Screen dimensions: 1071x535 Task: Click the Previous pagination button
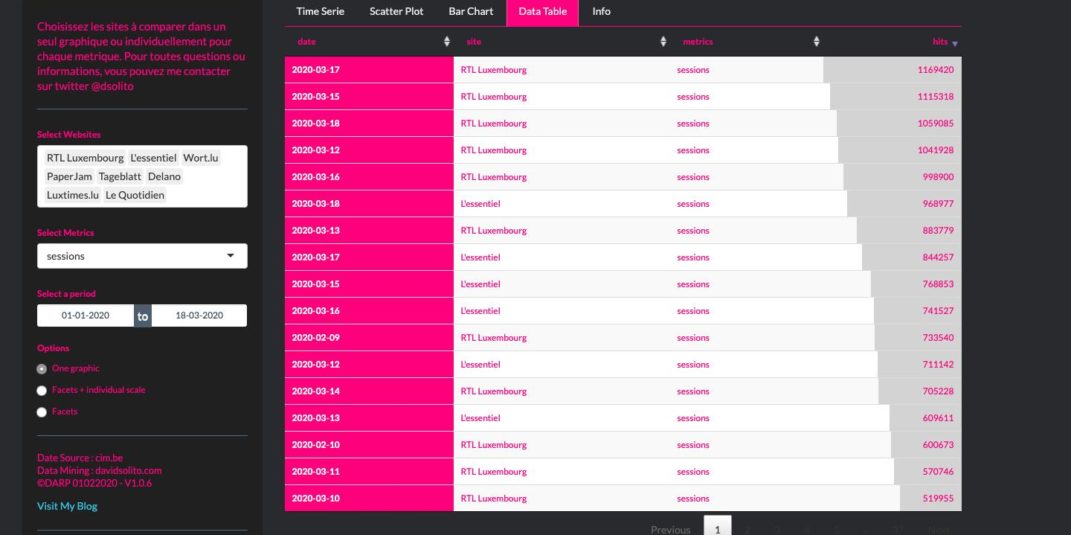(670, 529)
